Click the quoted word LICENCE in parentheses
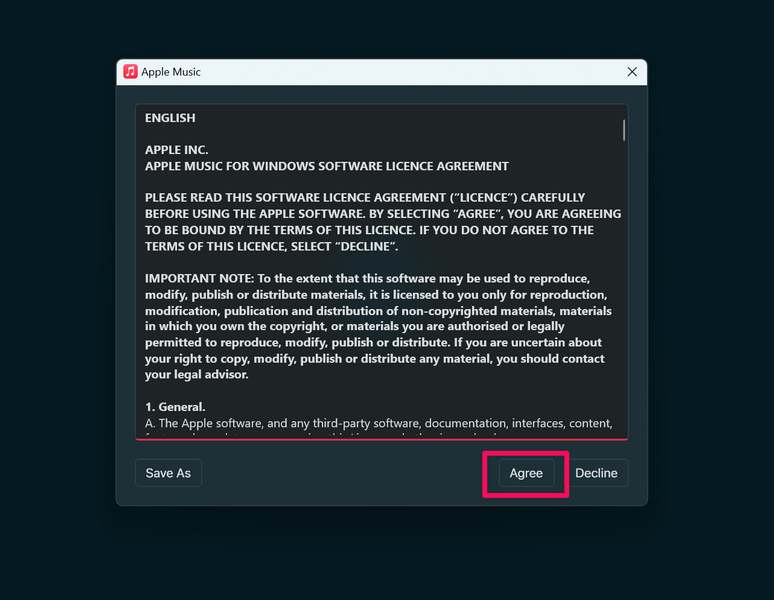The width and height of the screenshot is (774, 600). pyautogui.click(x=483, y=197)
